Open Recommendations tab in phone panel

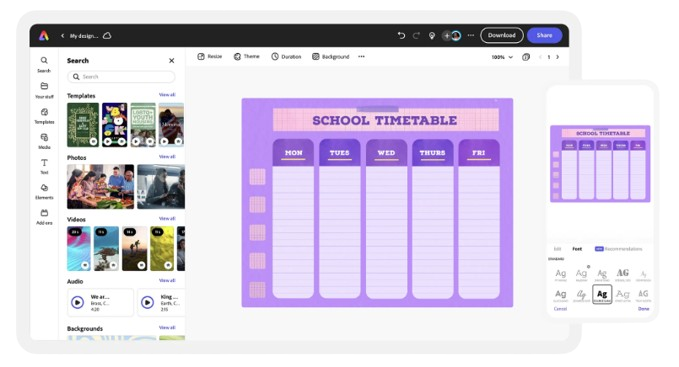[x=618, y=249]
